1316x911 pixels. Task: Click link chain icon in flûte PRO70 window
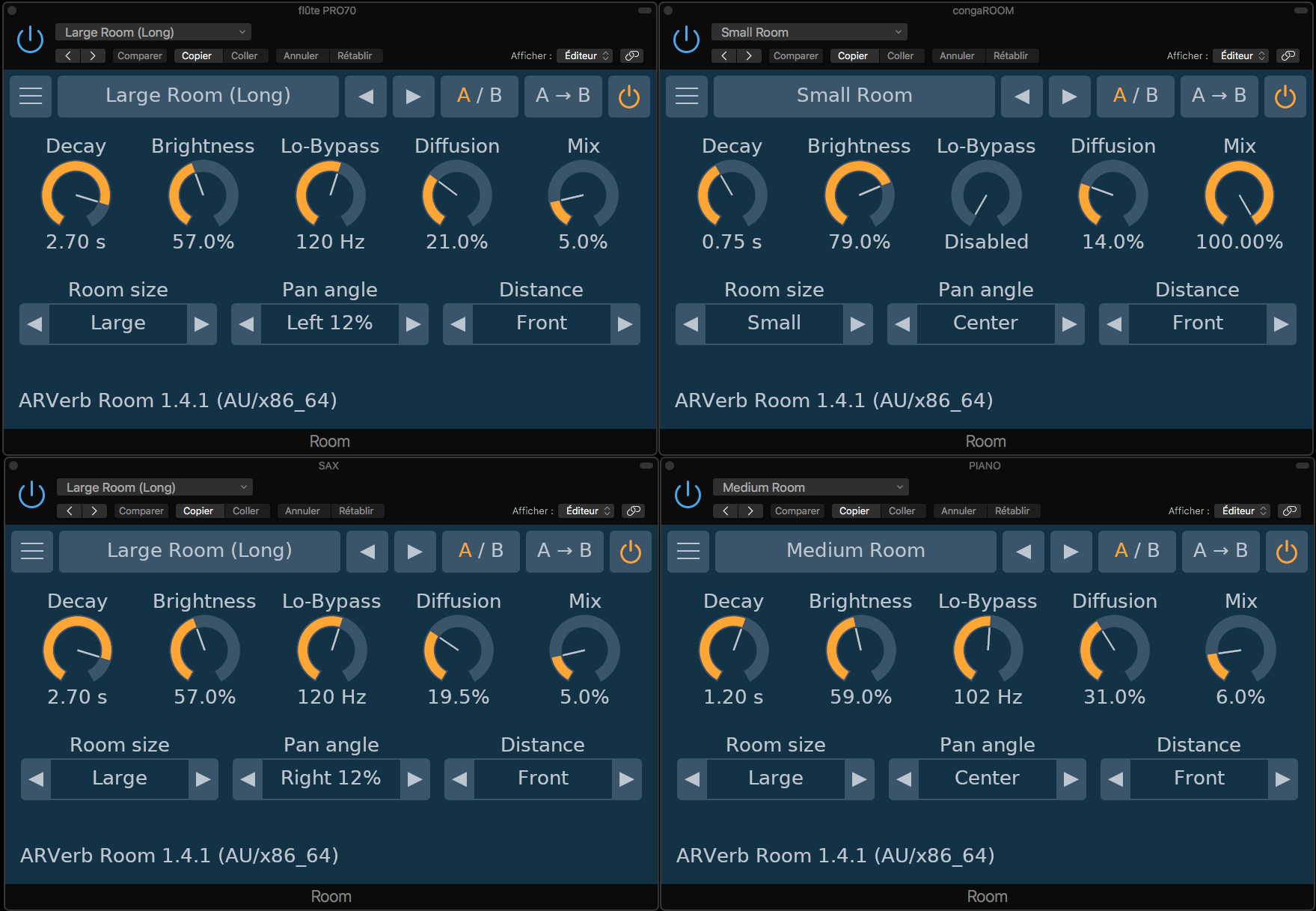point(632,55)
